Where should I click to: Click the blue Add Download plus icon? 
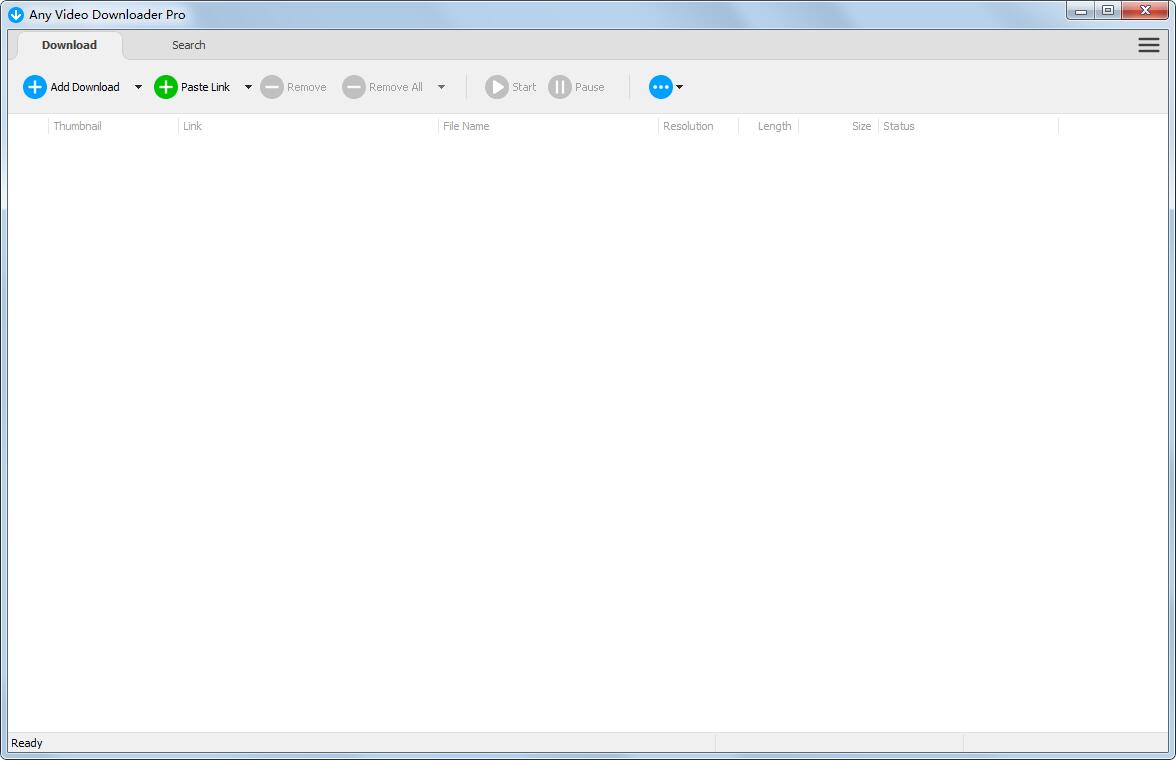pyautogui.click(x=35, y=87)
